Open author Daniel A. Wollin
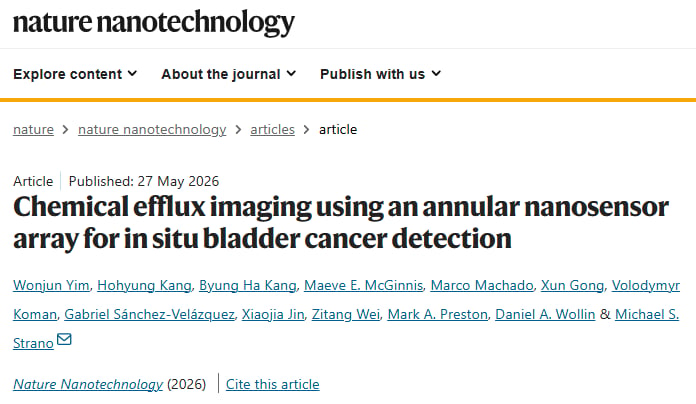 pyautogui.click(x=545, y=314)
